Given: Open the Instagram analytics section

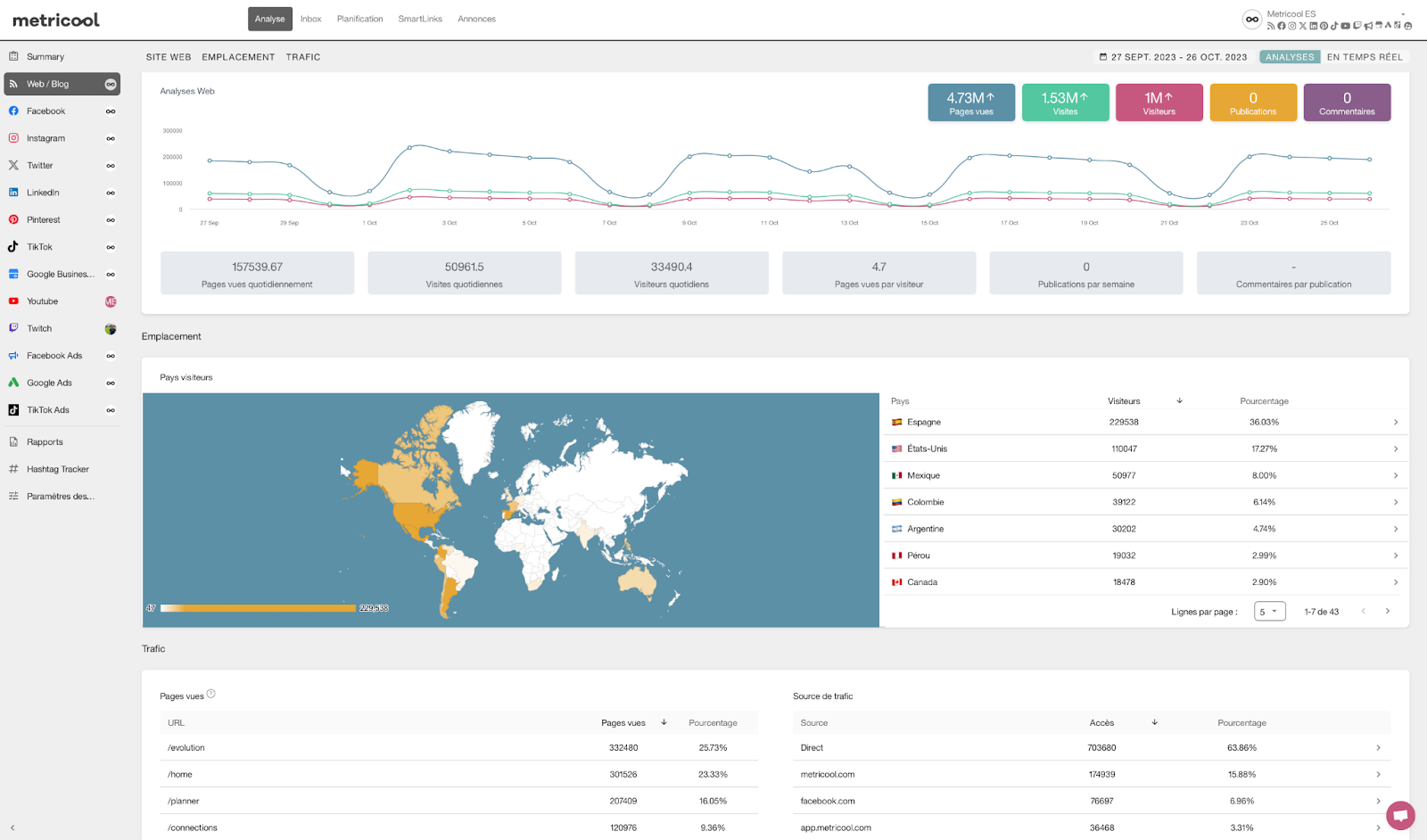Looking at the screenshot, I should [62, 138].
